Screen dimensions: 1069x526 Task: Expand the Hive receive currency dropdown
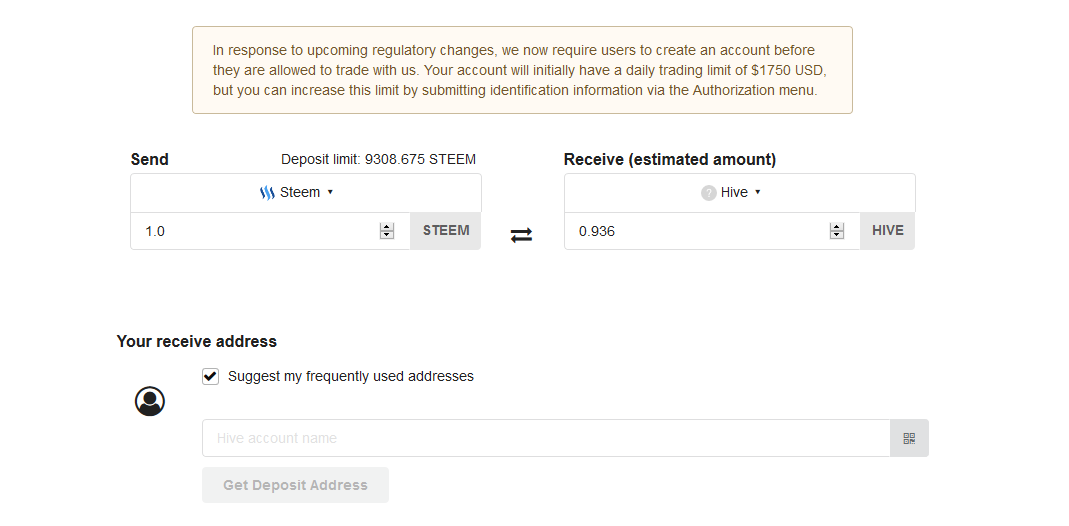click(x=740, y=193)
